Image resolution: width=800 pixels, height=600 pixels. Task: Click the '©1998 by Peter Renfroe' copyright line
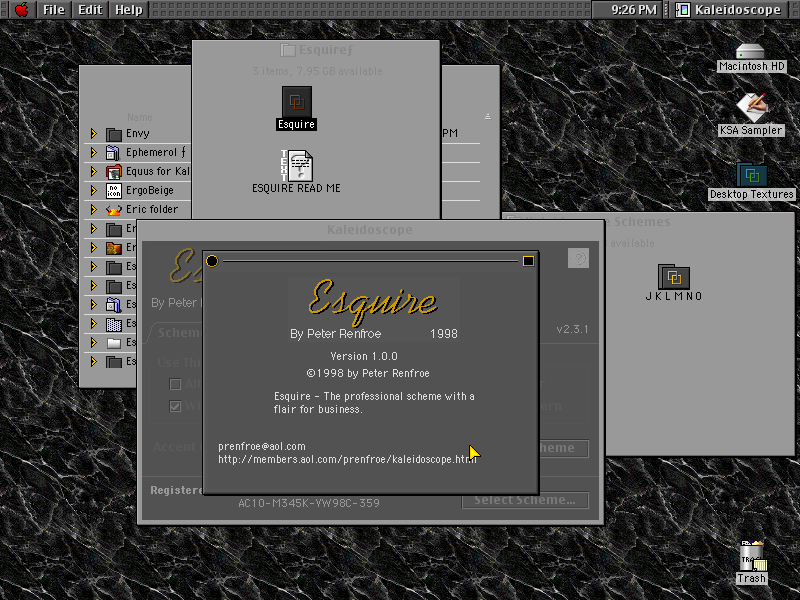pos(368,373)
